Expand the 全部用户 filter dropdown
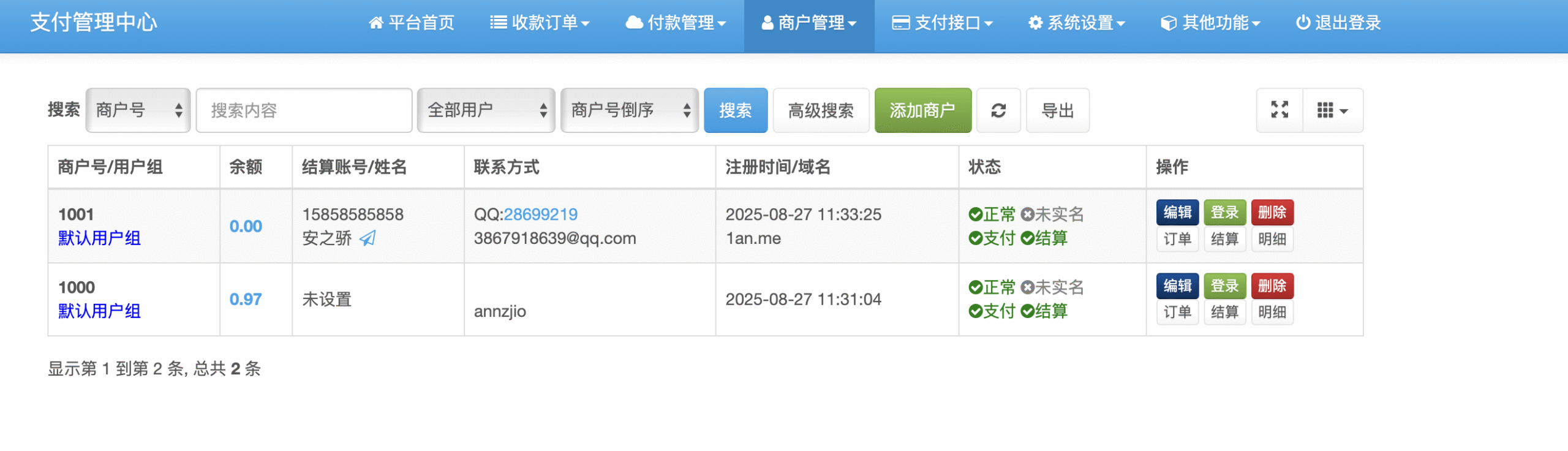The width and height of the screenshot is (1568, 451). click(486, 110)
